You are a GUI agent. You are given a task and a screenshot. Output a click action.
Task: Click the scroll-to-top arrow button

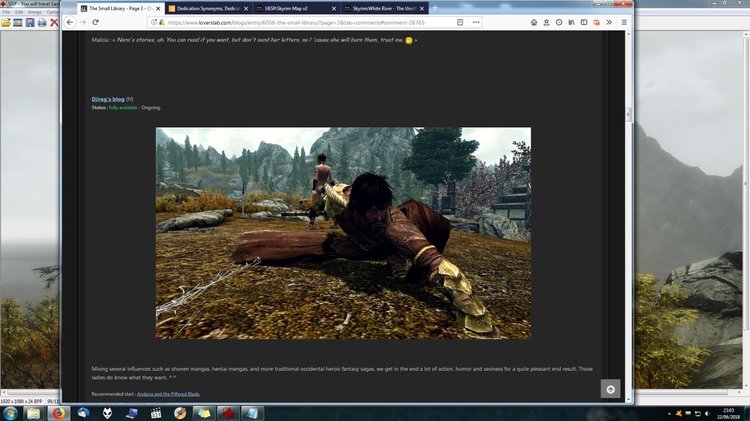pyautogui.click(x=610, y=389)
